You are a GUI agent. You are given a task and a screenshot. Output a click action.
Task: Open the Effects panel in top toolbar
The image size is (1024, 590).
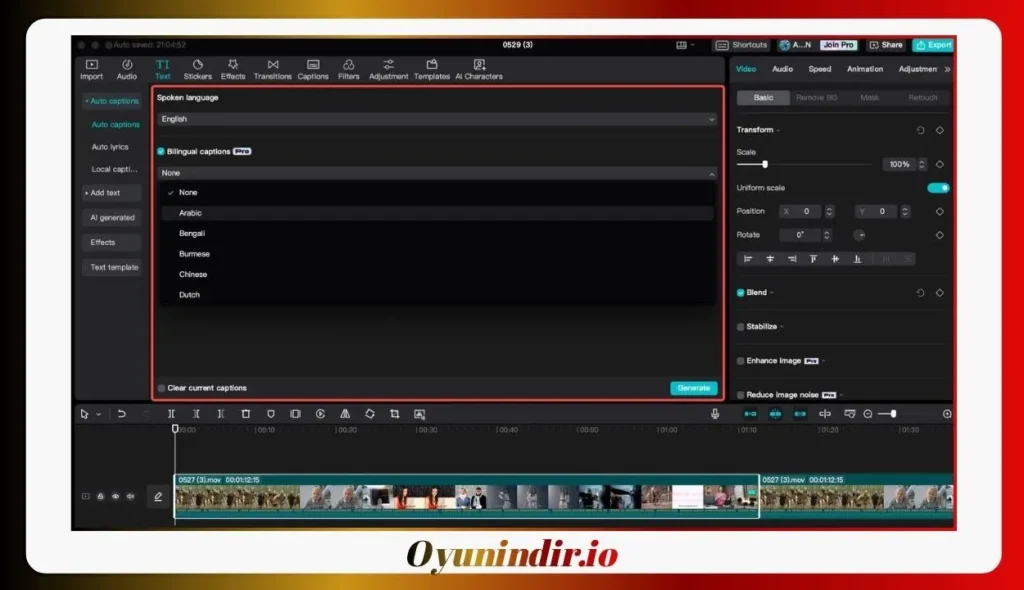coord(232,69)
